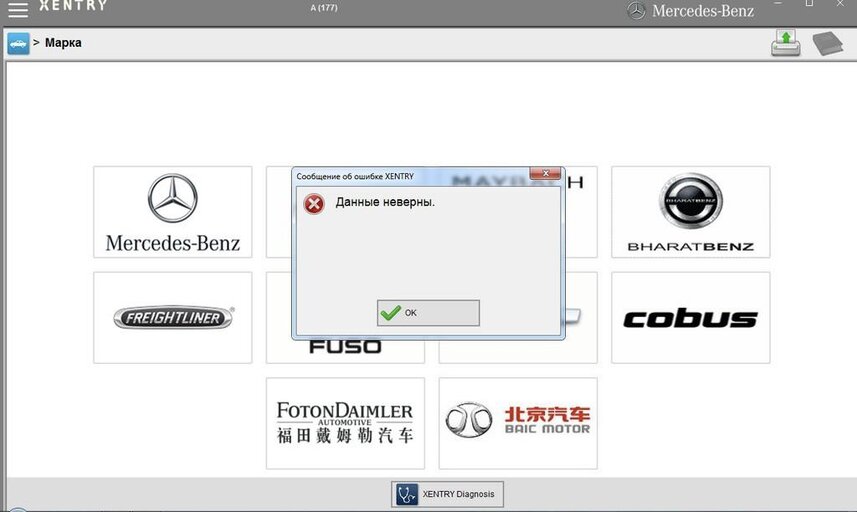Select the BAIC Motor brand tile
The image size is (857, 512).
point(518,423)
